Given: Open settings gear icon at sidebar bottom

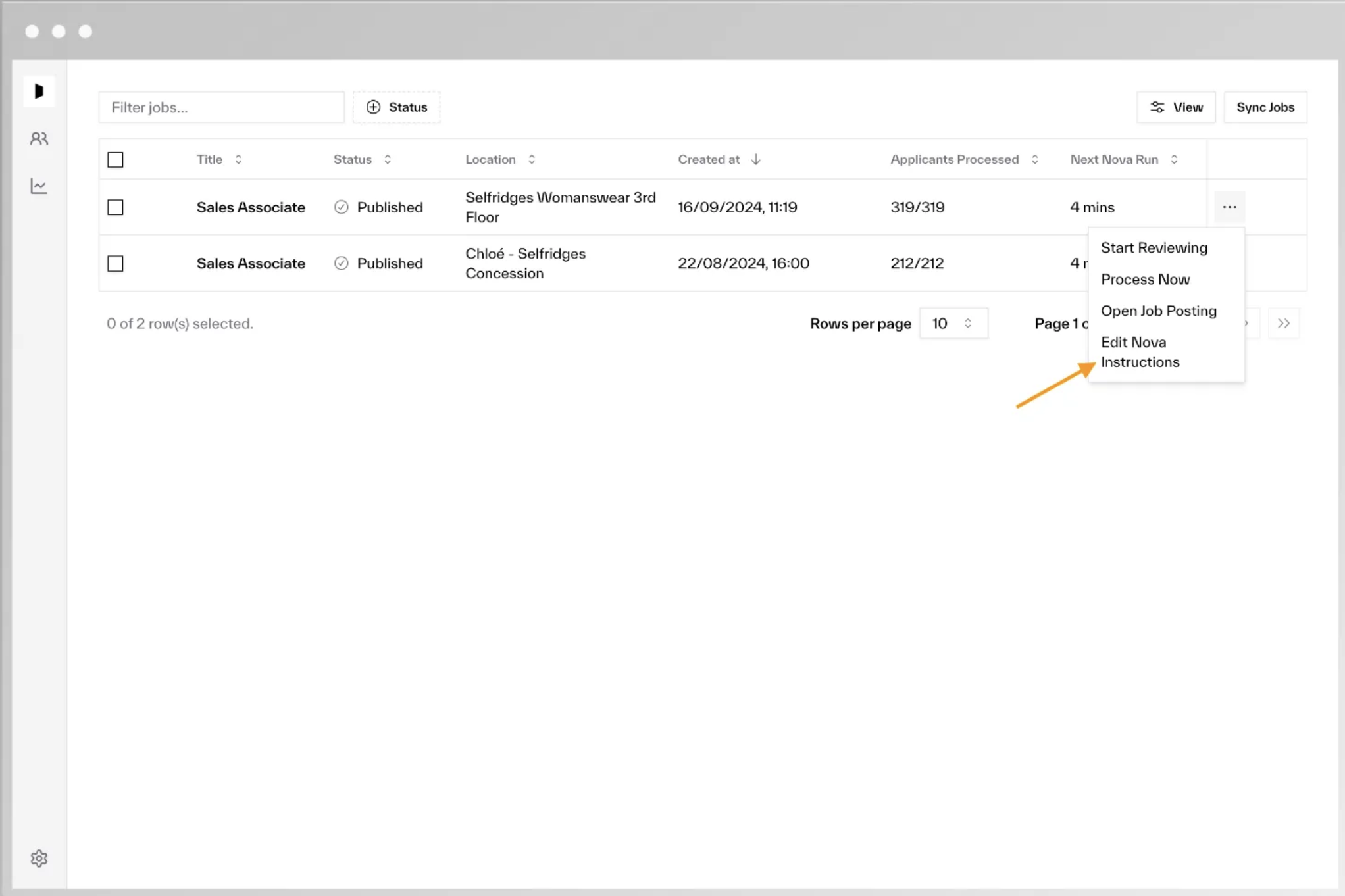Looking at the screenshot, I should point(39,858).
